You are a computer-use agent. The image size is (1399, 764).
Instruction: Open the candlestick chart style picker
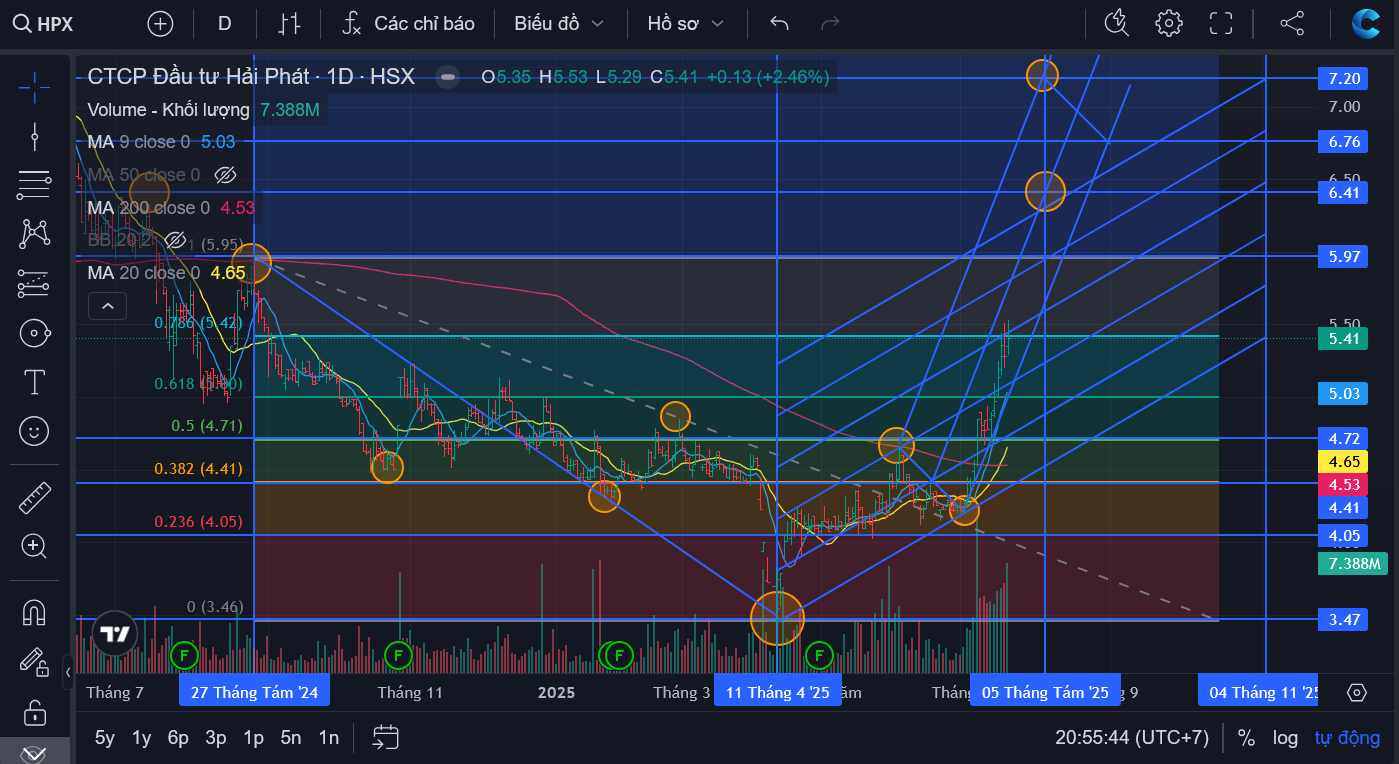[x=289, y=24]
